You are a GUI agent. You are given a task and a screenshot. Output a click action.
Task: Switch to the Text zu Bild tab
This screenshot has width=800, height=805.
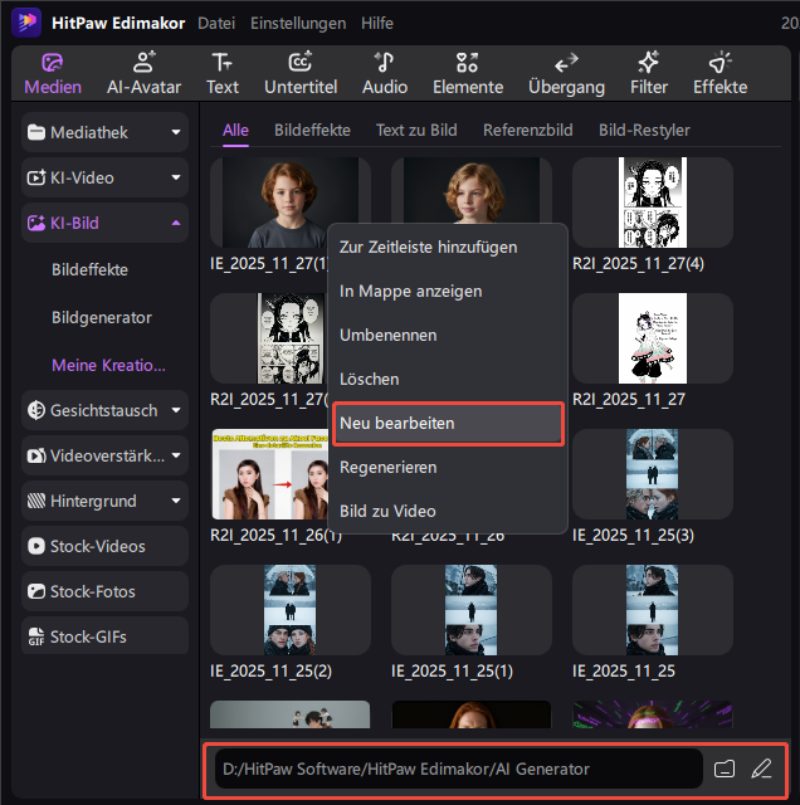point(416,130)
